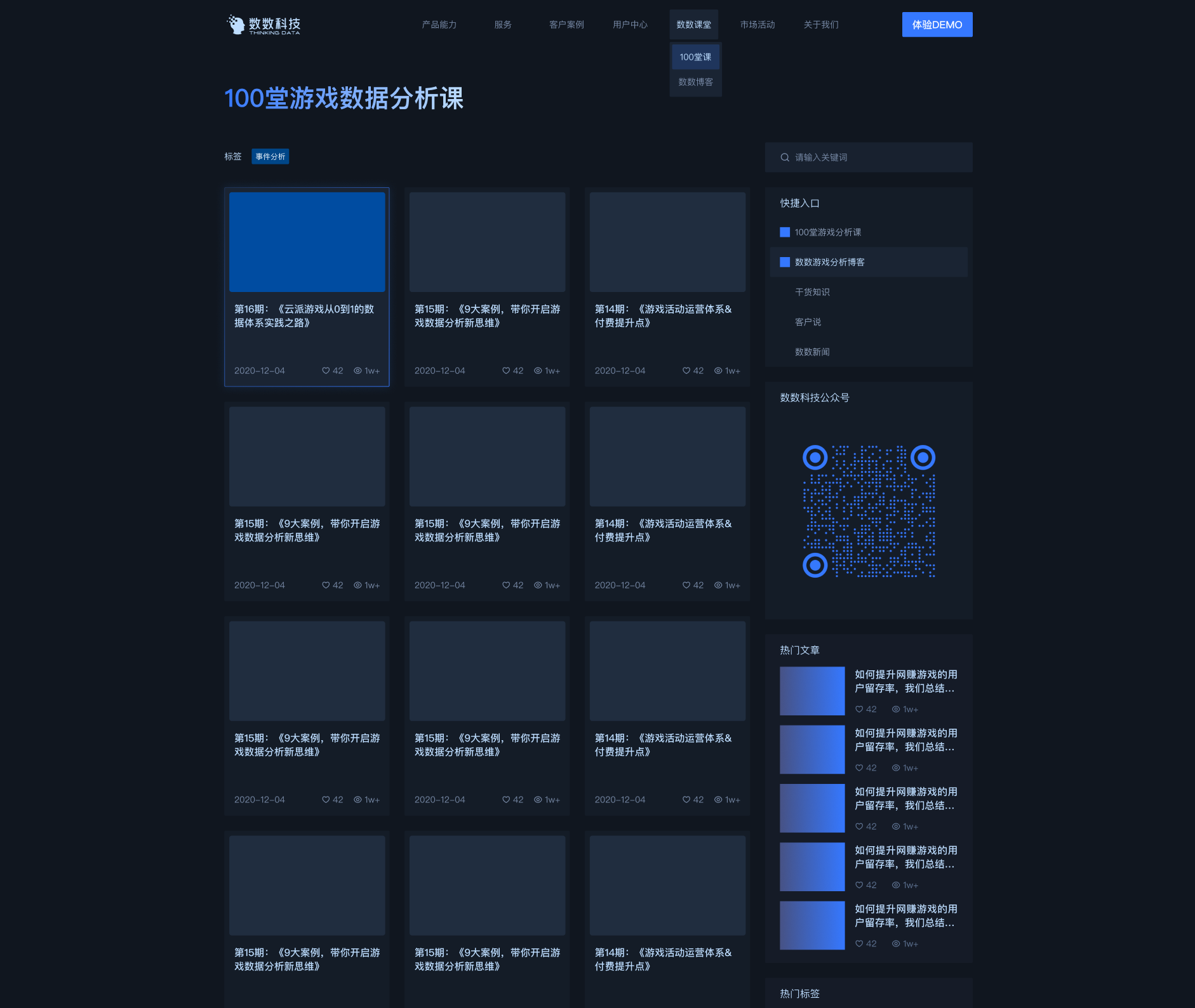Open the 产品能力 navigation menu
Viewport: 1195px width, 1008px height.
439,25
